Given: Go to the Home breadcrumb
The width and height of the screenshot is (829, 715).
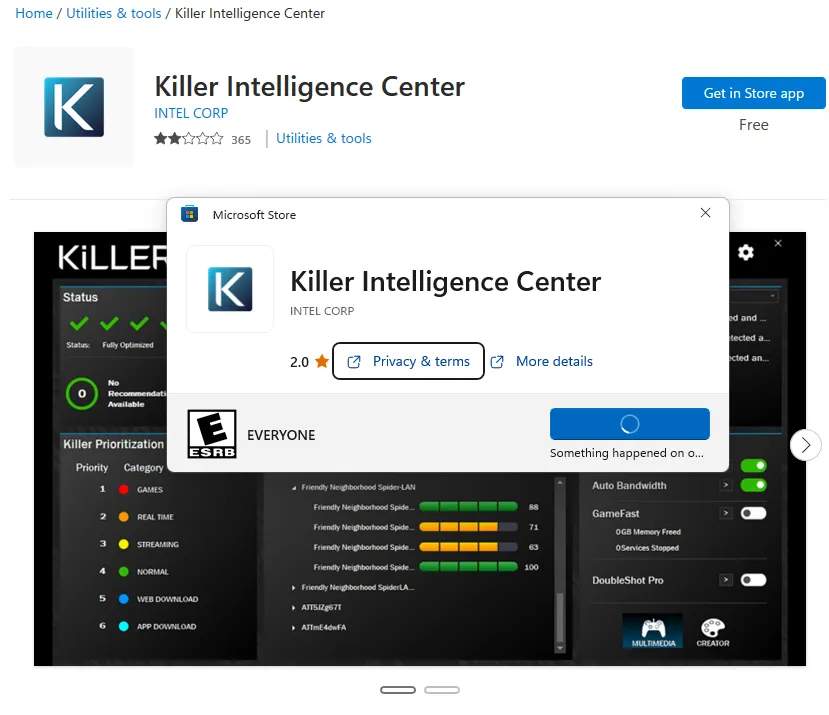Looking at the screenshot, I should pos(34,13).
